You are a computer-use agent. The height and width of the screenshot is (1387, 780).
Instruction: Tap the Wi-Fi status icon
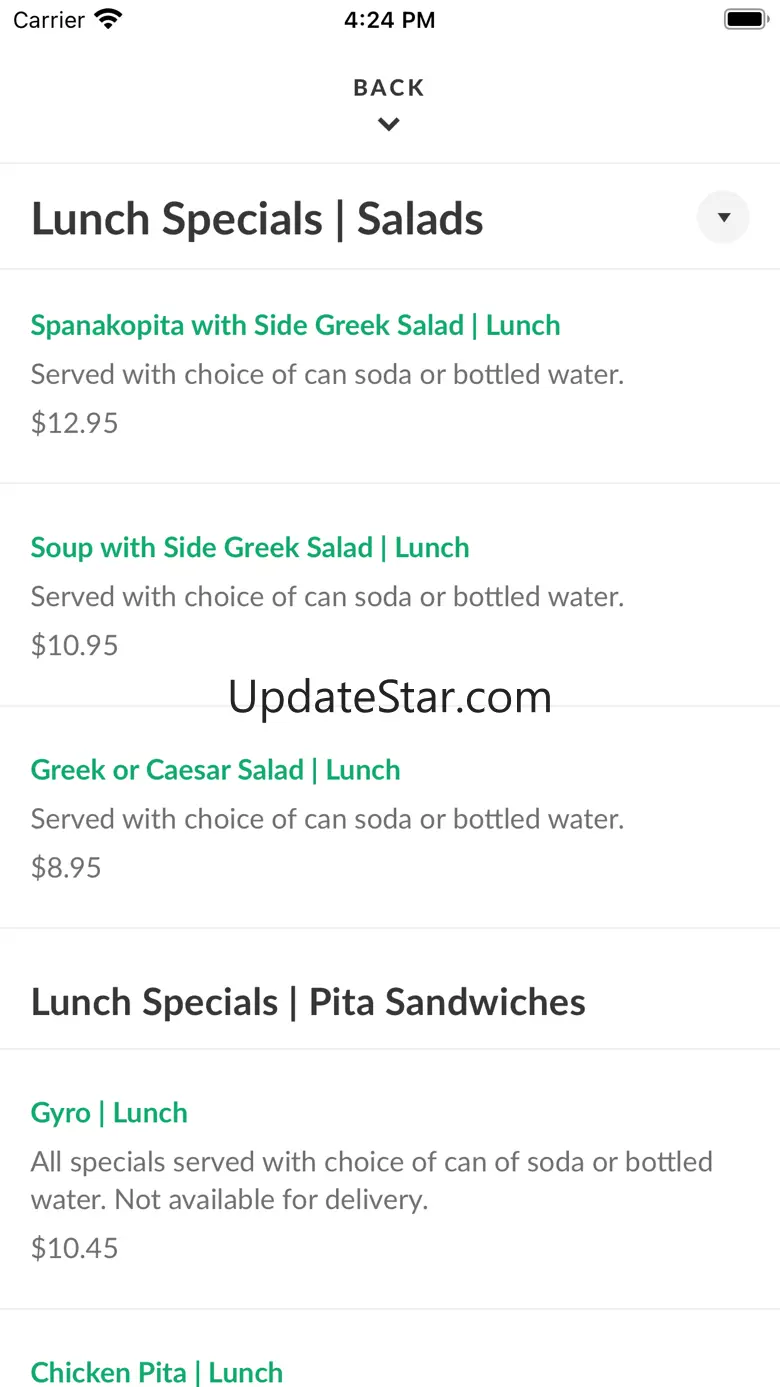coord(108,19)
